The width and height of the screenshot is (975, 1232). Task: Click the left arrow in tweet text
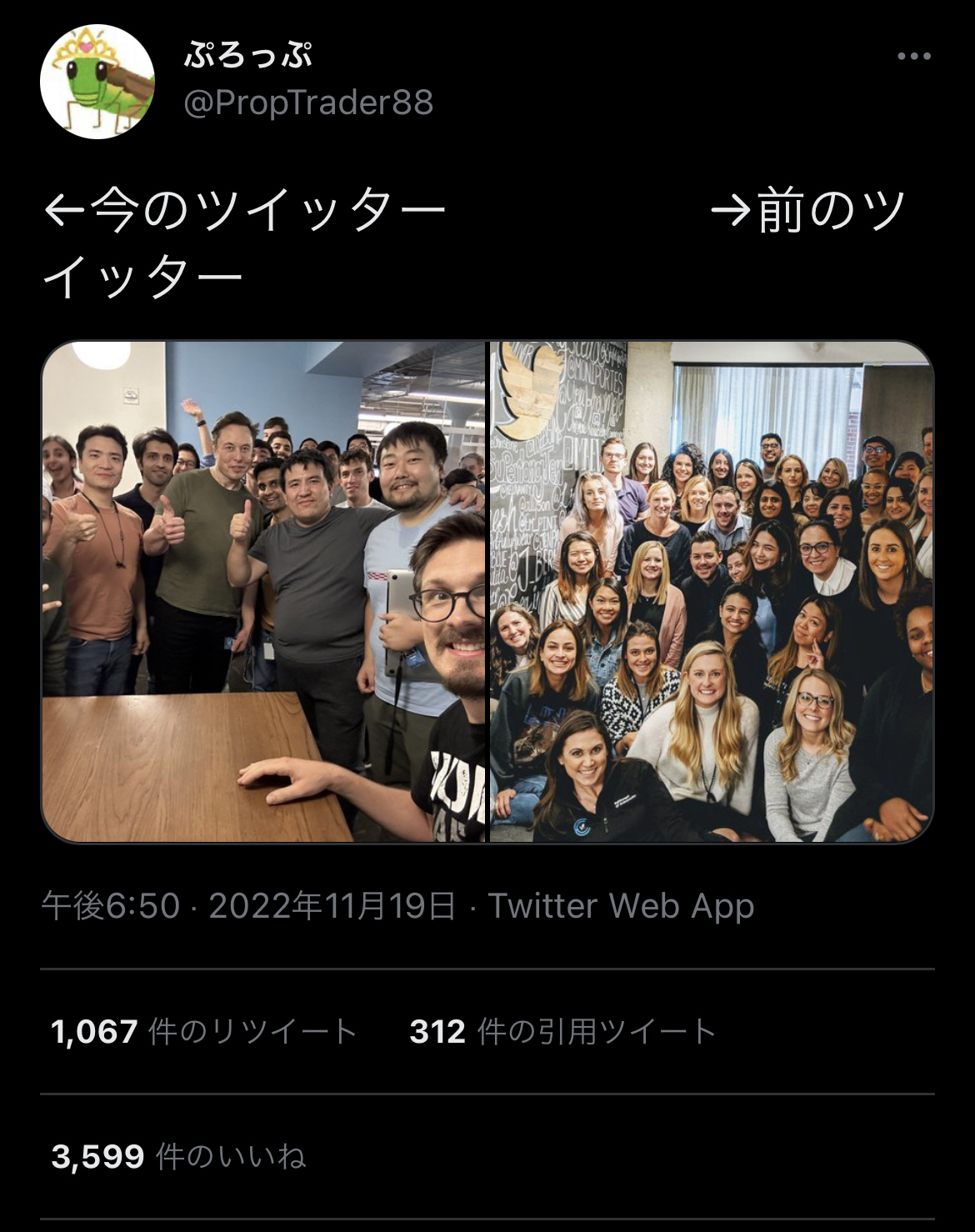[63, 211]
